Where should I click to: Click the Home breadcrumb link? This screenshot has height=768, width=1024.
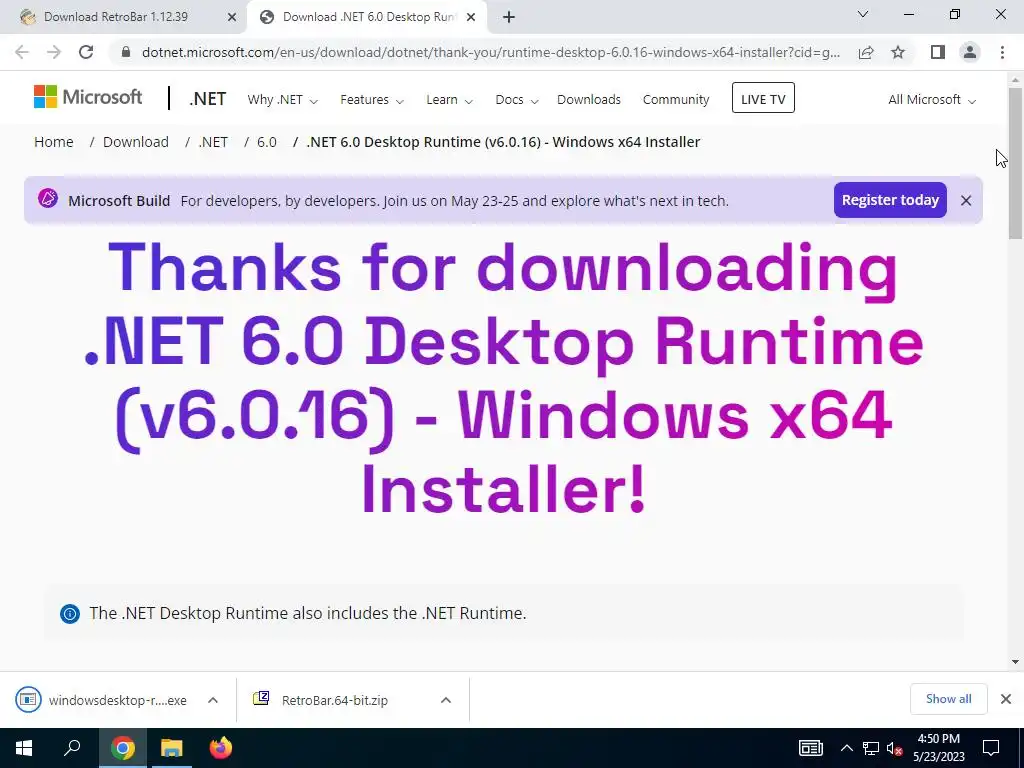point(54,142)
